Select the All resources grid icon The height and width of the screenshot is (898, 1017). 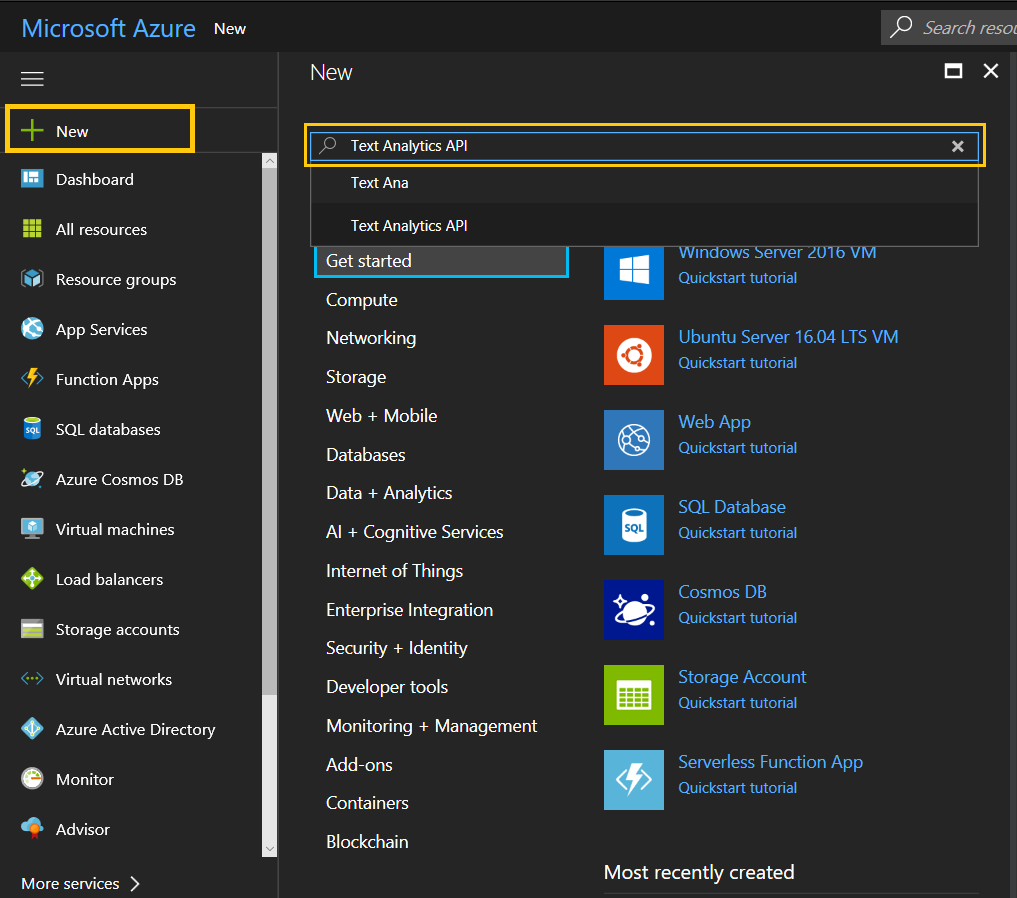tap(32, 228)
